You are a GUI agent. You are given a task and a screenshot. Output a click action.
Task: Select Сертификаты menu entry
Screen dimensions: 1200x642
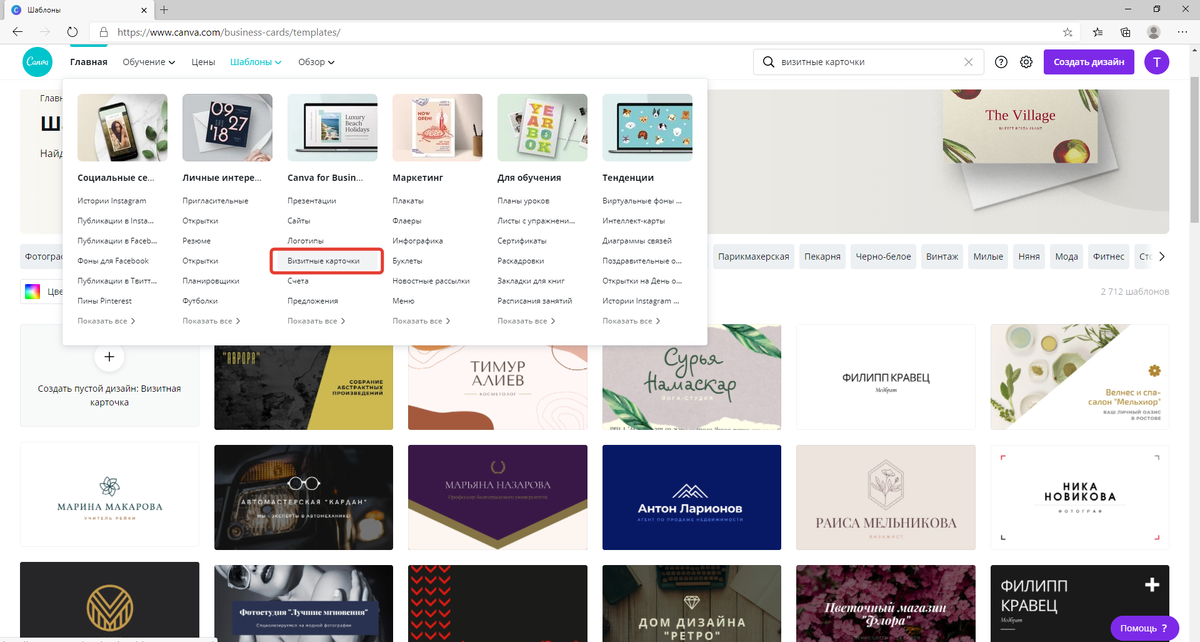click(x=522, y=241)
